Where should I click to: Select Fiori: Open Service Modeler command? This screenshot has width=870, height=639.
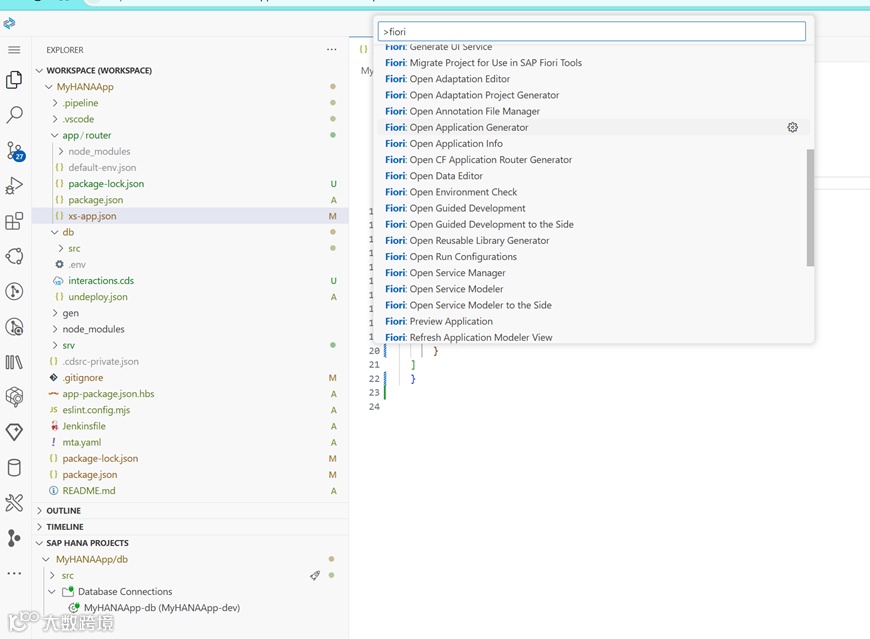[x=594, y=288]
